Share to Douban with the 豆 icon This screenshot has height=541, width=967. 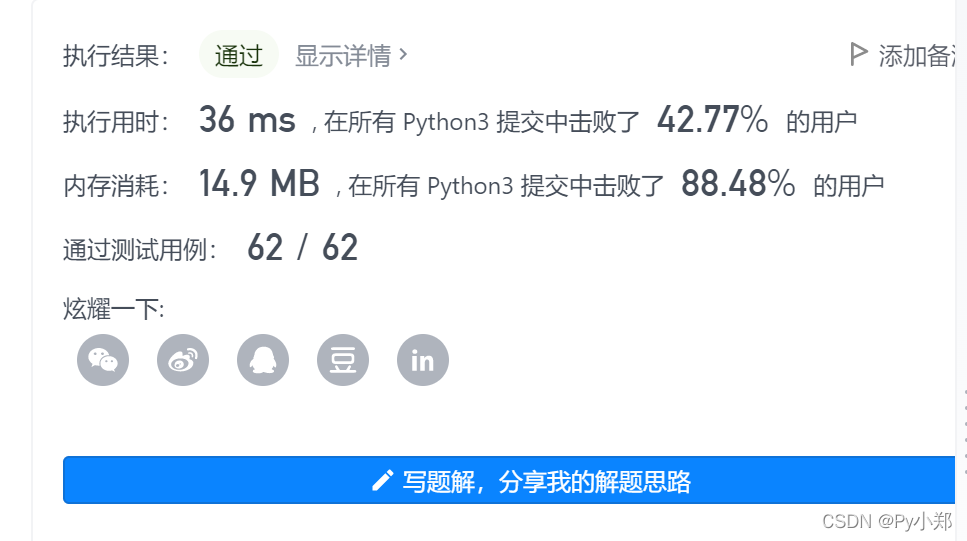click(x=343, y=360)
